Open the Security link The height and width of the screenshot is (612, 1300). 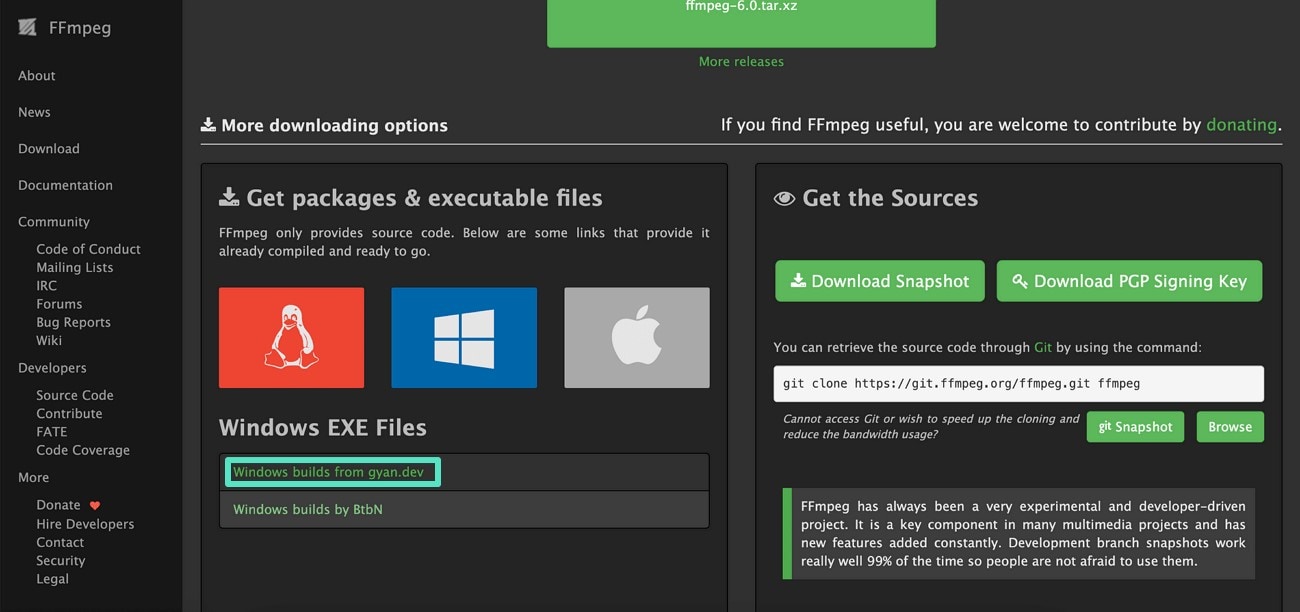tap(61, 560)
